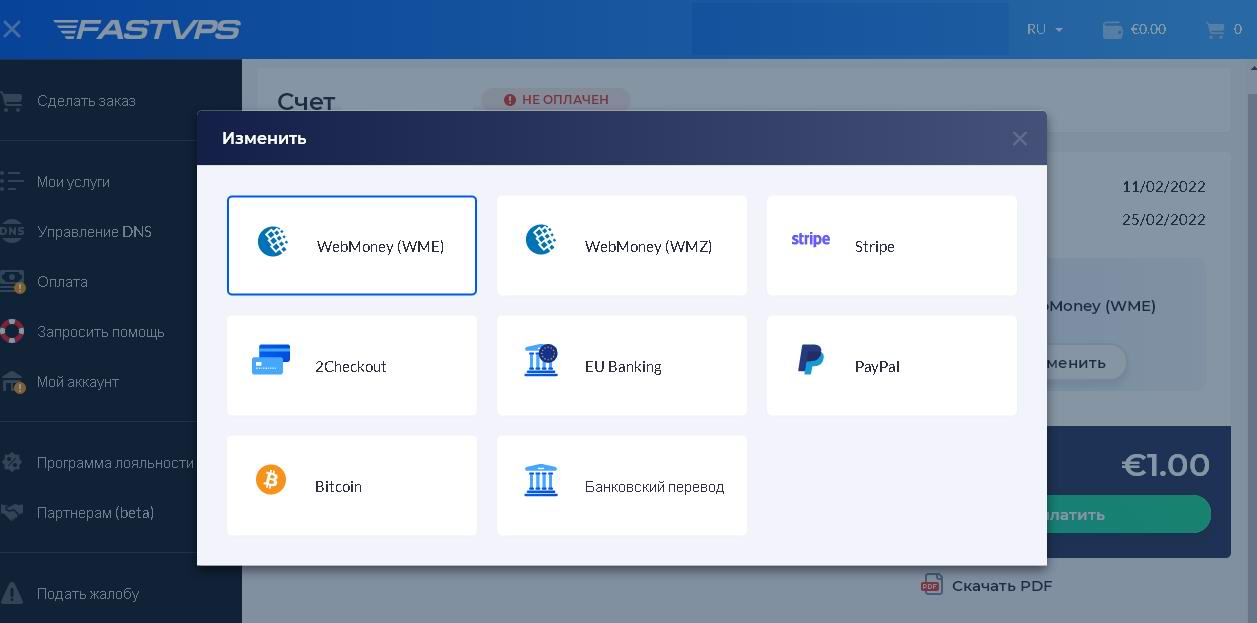This screenshot has height=623, width=1257.
Task: Click the PDF file icon
Action: [x=932, y=585]
